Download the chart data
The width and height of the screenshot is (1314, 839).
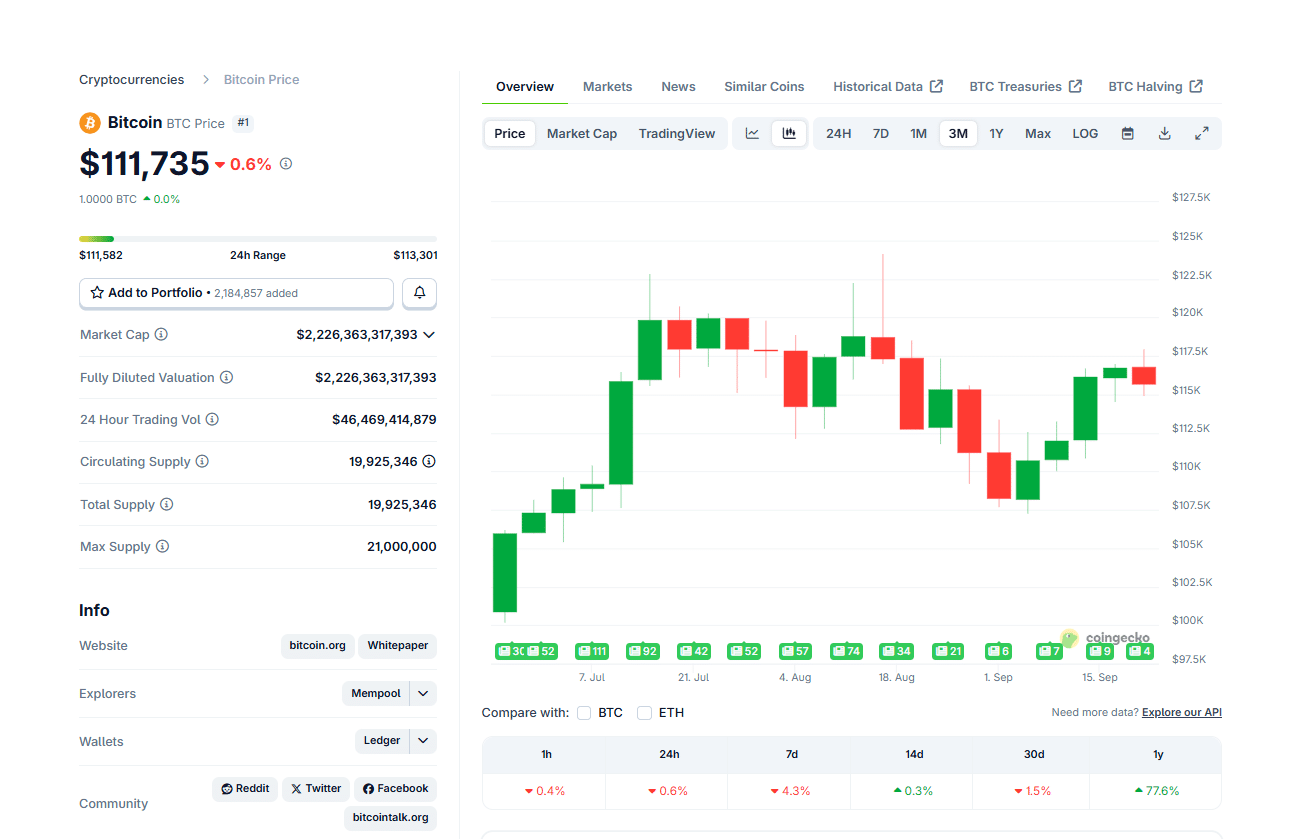pyautogui.click(x=1164, y=133)
